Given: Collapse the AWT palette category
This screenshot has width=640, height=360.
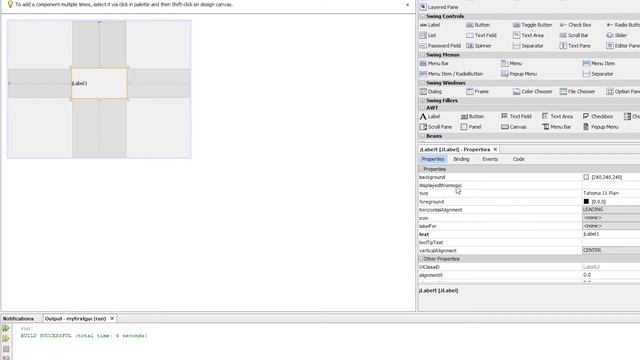Looking at the screenshot, I should coord(422,108).
